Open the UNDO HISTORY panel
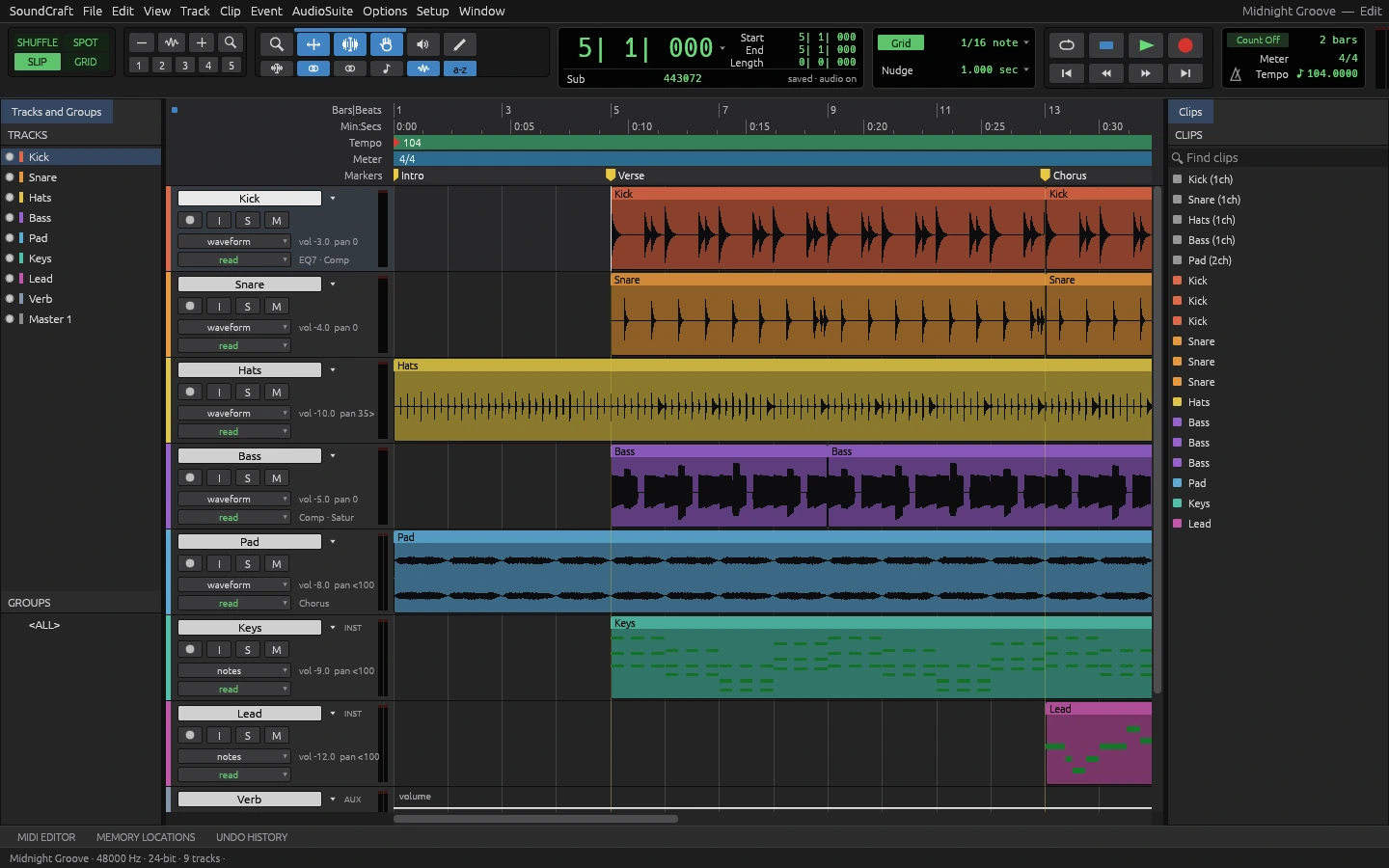The width and height of the screenshot is (1389, 868). 252,837
